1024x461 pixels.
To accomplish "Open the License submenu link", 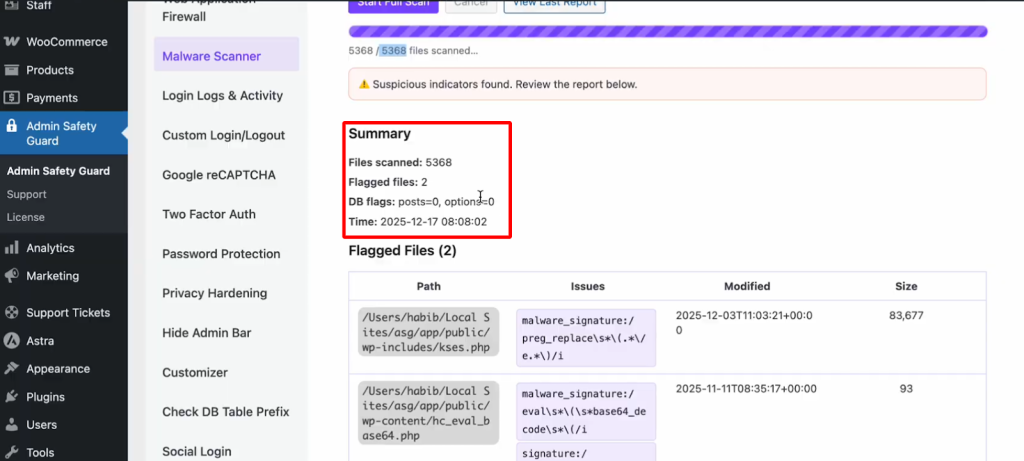I will click(x=26, y=217).
